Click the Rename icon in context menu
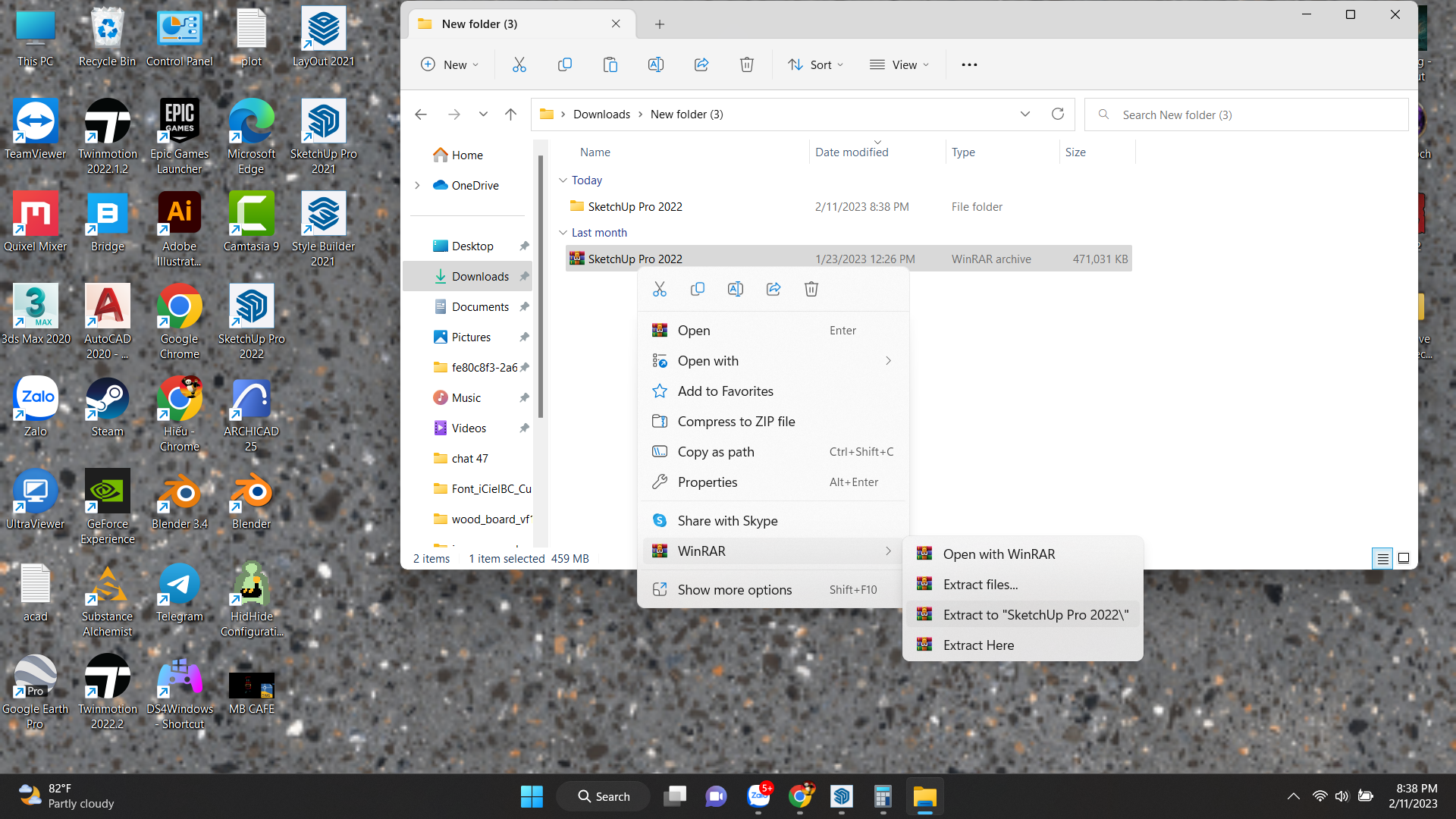The width and height of the screenshot is (1456, 819). pyautogui.click(x=735, y=289)
